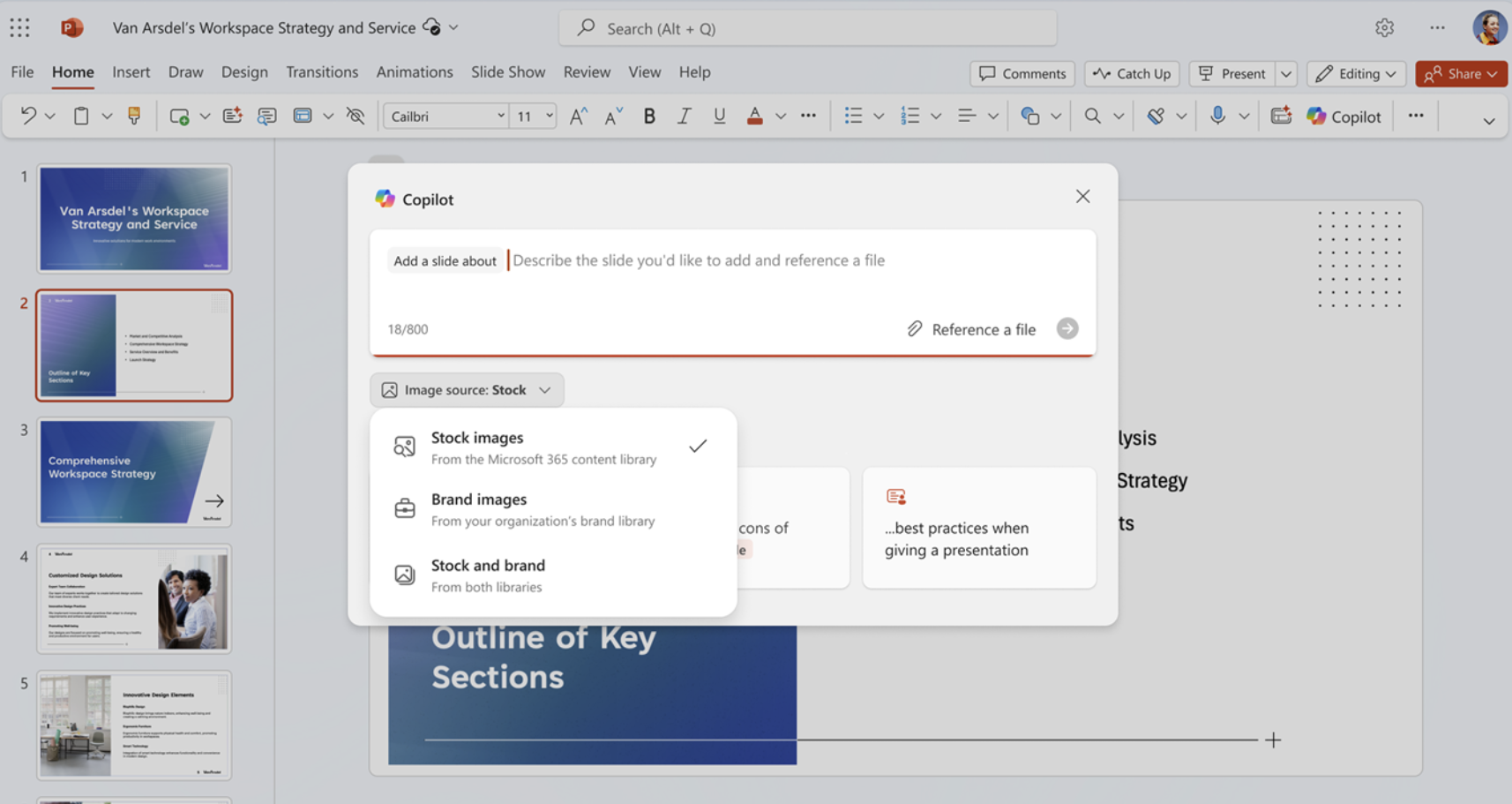
Task: Open the app launcher waffle icon
Action: tap(19, 27)
